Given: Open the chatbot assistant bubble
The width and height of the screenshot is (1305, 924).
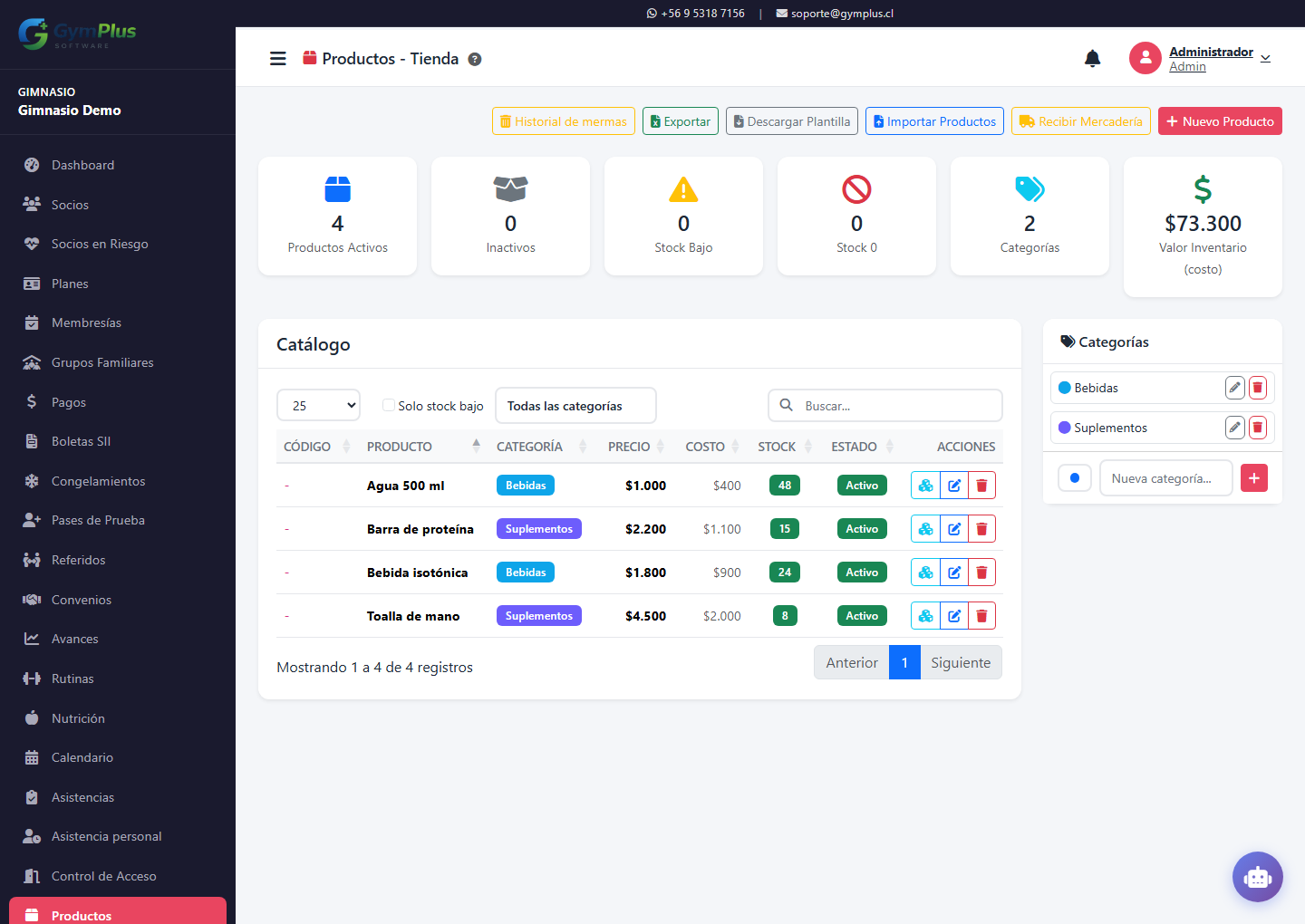Looking at the screenshot, I should [1258, 877].
